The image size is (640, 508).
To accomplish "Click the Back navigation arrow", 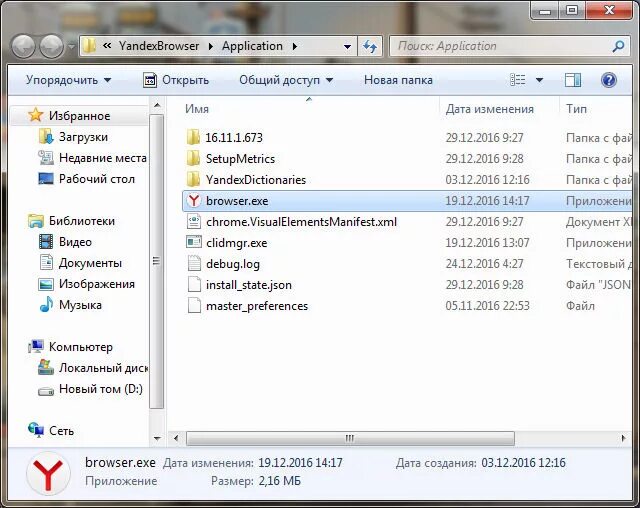I will 23,46.
